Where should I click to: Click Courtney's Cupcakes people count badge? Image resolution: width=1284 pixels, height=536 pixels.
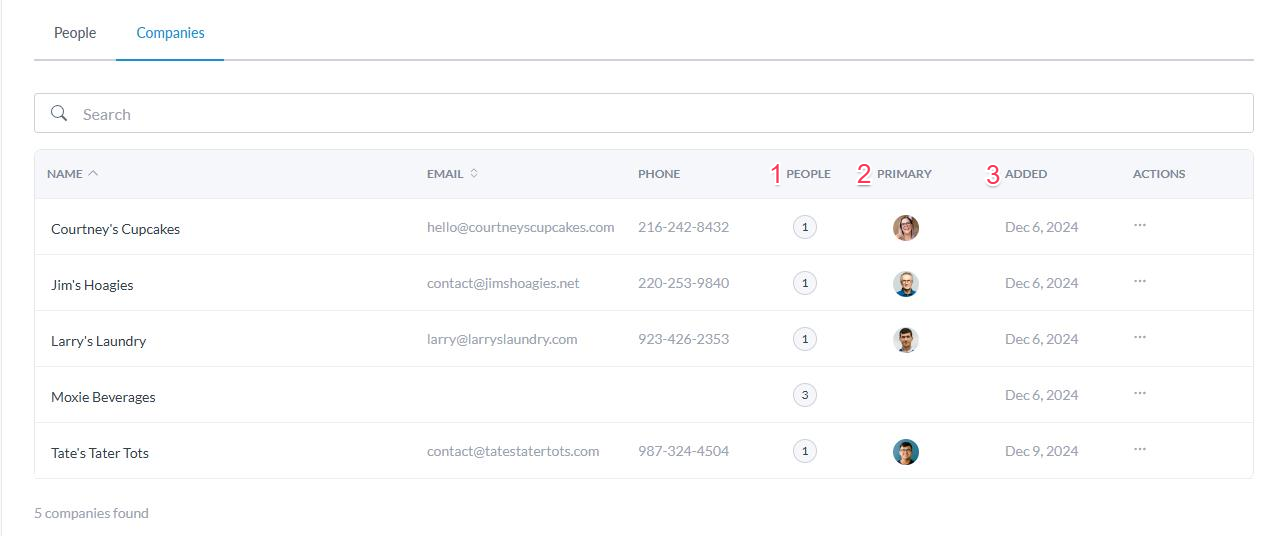click(x=805, y=227)
